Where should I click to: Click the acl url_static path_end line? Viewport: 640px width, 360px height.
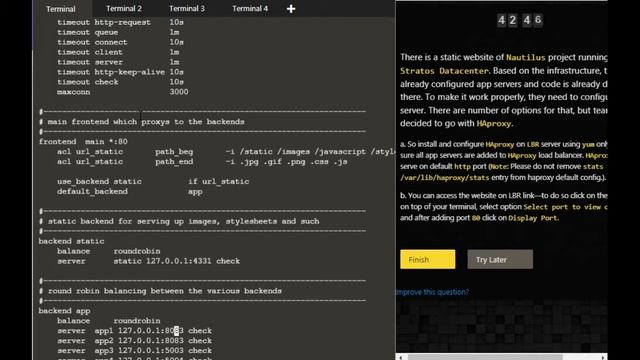[x=202, y=162]
